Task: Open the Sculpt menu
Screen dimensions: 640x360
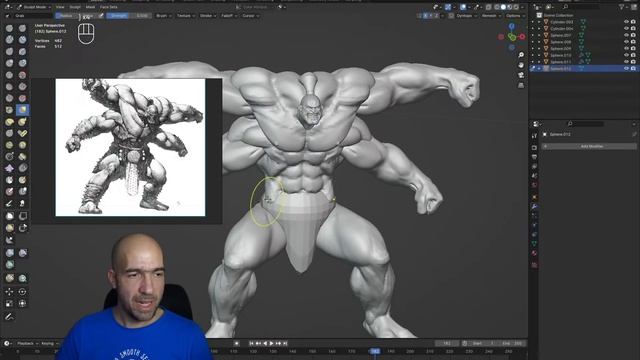Action: click(x=75, y=7)
